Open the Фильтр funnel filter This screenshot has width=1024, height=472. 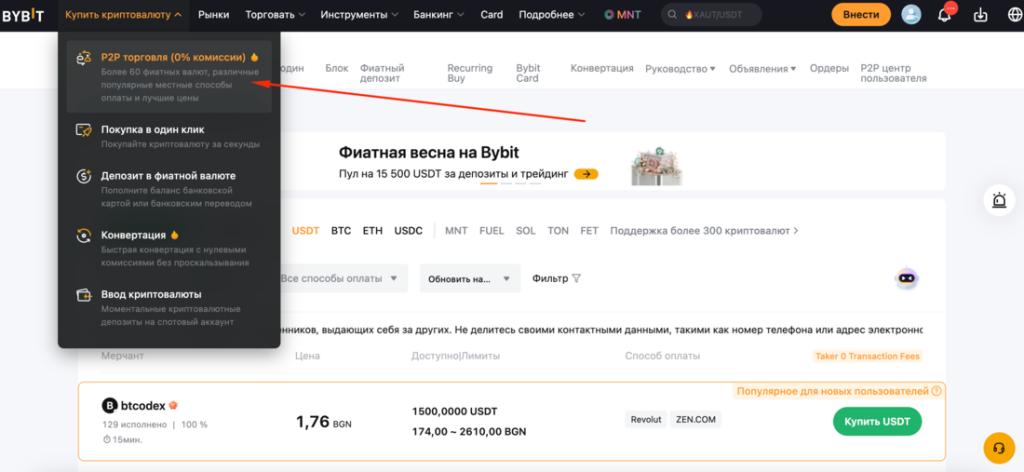coord(557,279)
